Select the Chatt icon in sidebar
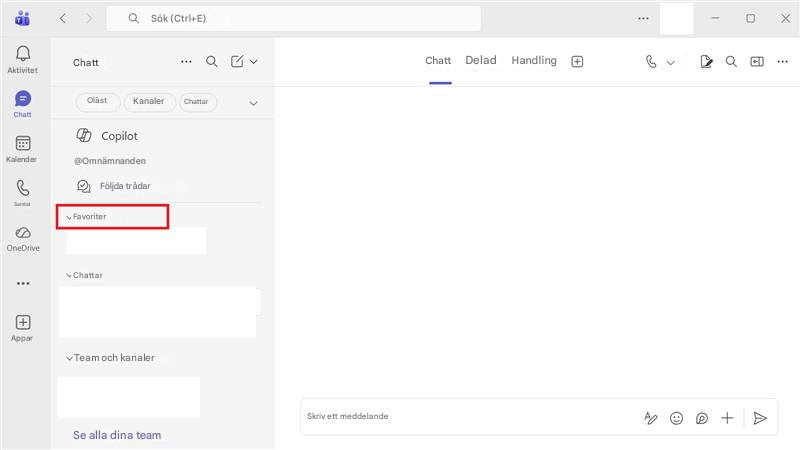The width and height of the screenshot is (800, 450). pos(22,104)
